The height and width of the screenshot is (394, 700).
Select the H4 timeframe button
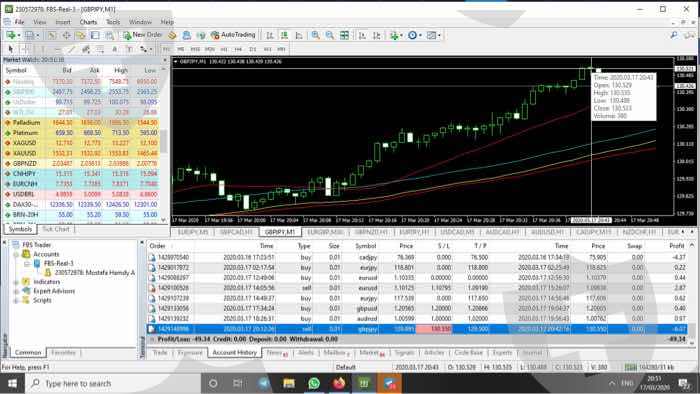pos(238,49)
